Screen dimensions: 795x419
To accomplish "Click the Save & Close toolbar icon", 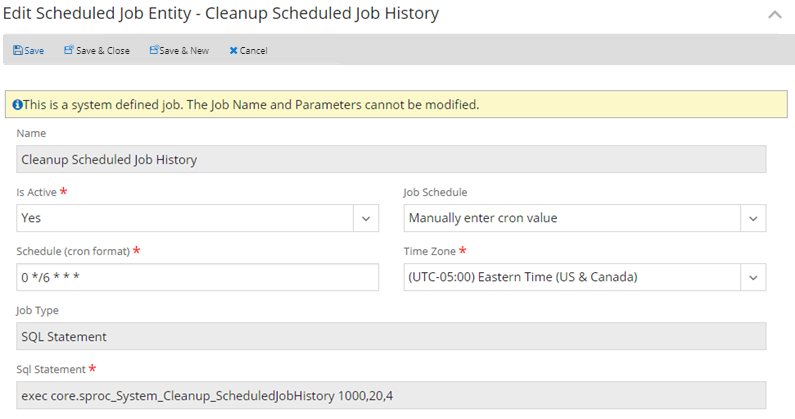I will coord(69,50).
